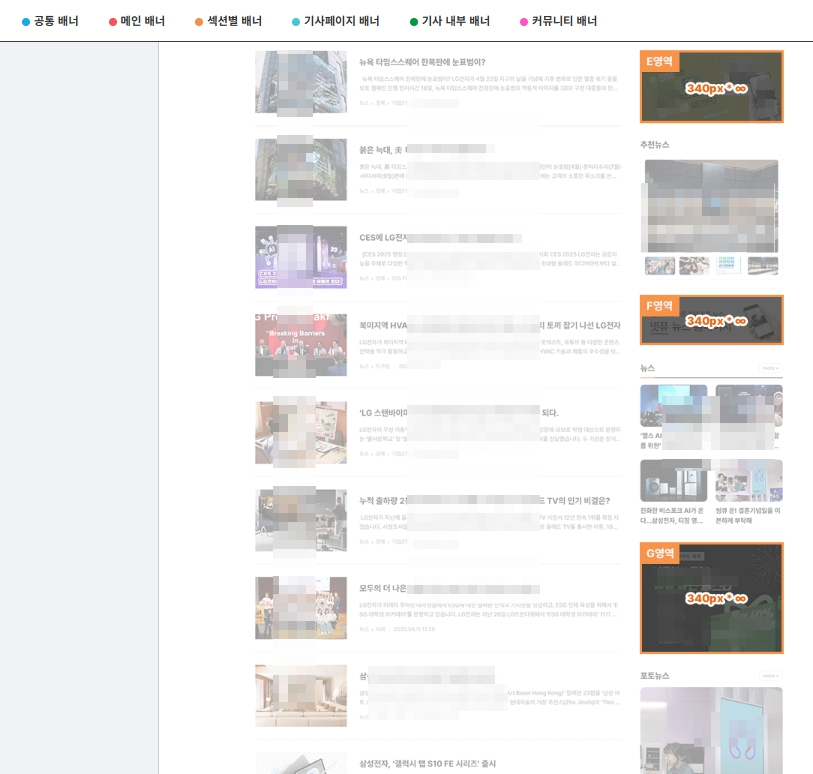Image resolution: width=813 pixels, height=774 pixels.
Task: Open the article starting '붉은 늑대, 美'
Action: [x=427, y=150]
